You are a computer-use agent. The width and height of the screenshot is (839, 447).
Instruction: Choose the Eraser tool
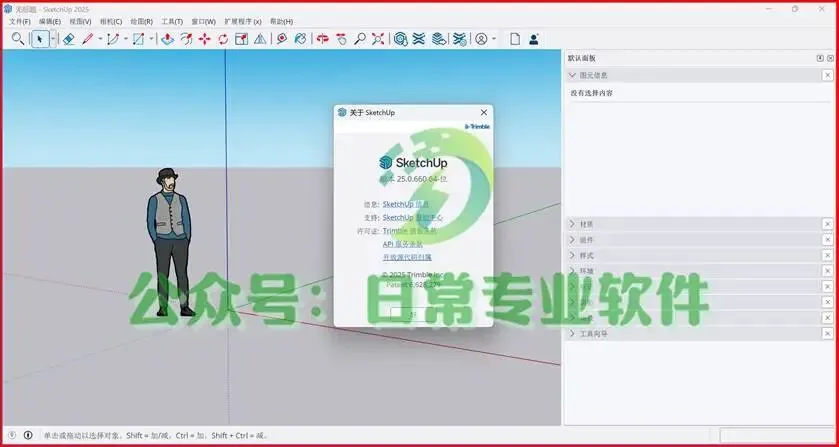[68, 39]
